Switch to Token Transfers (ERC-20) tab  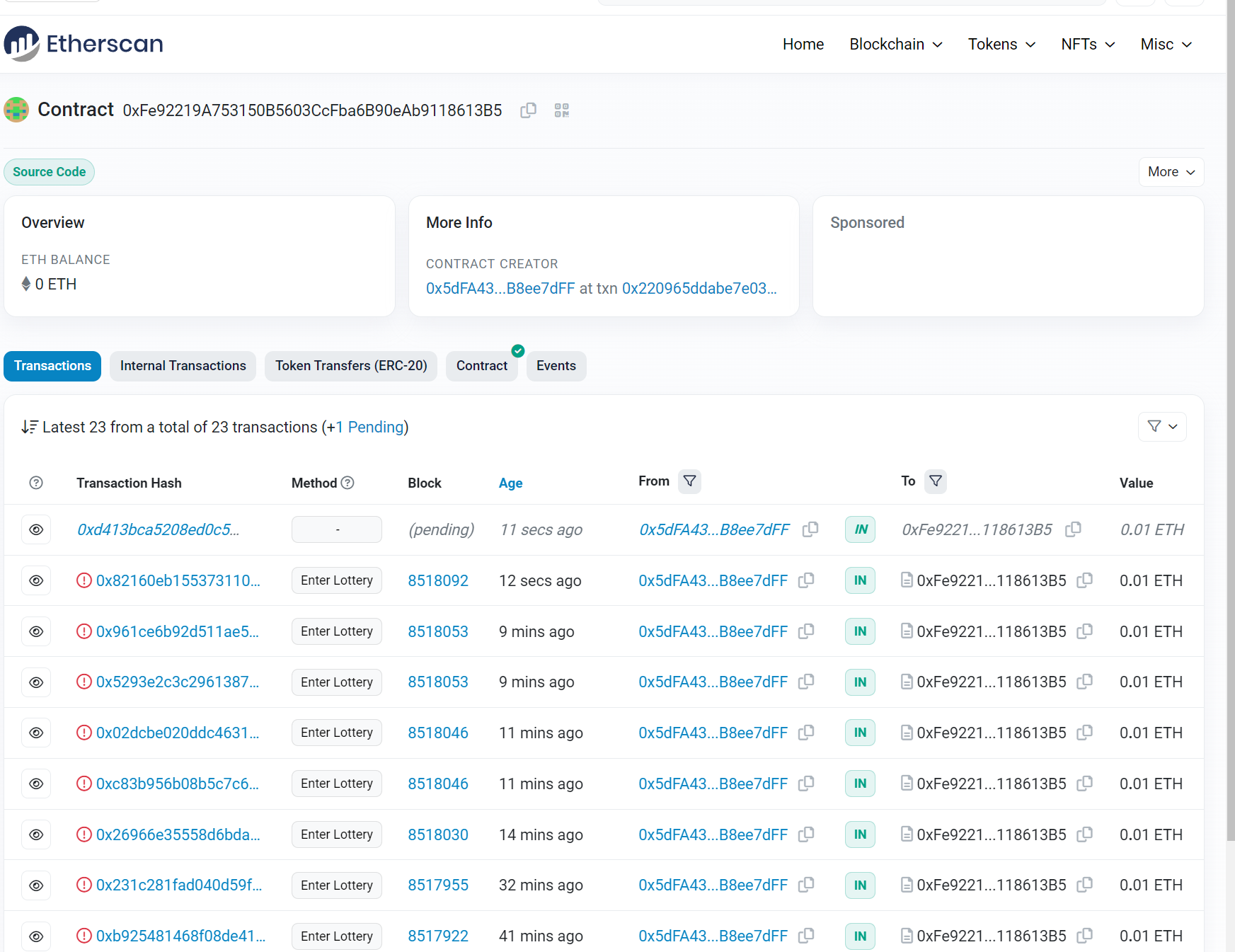[351, 366]
